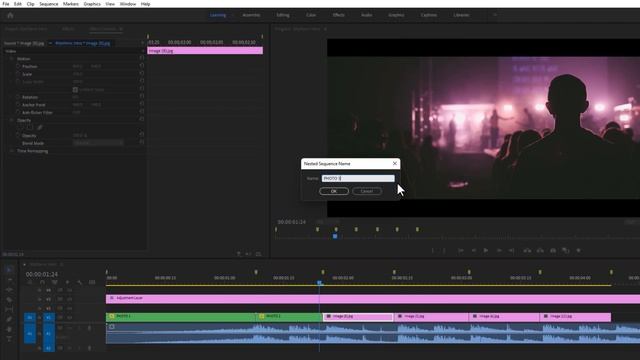
Task: Open the Program monitor Button Editor plus
Action: click(578, 251)
